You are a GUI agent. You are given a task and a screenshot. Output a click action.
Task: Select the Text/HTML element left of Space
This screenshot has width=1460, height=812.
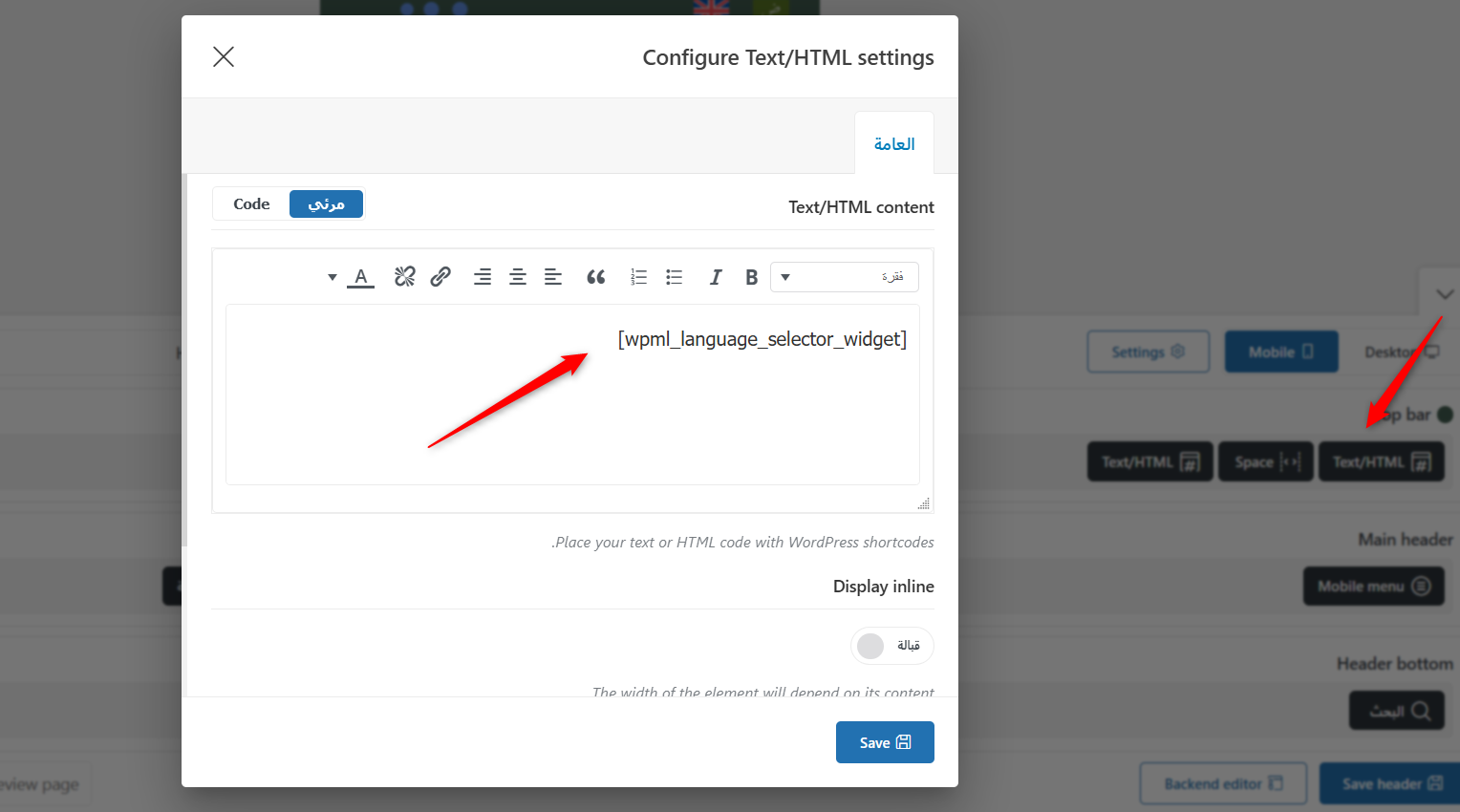tap(1150, 462)
